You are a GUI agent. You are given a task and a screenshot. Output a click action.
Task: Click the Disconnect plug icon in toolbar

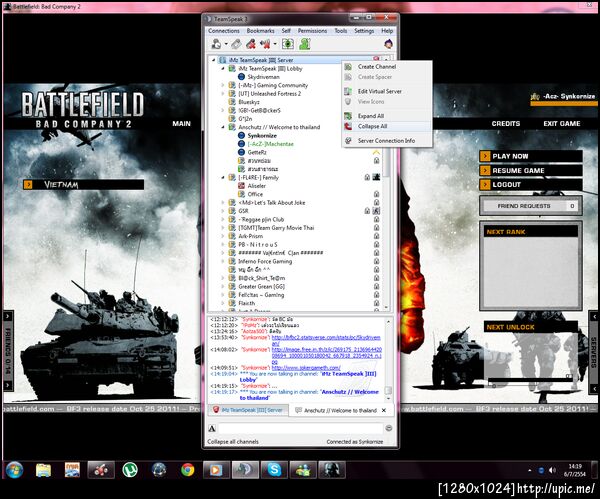click(236, 44)
